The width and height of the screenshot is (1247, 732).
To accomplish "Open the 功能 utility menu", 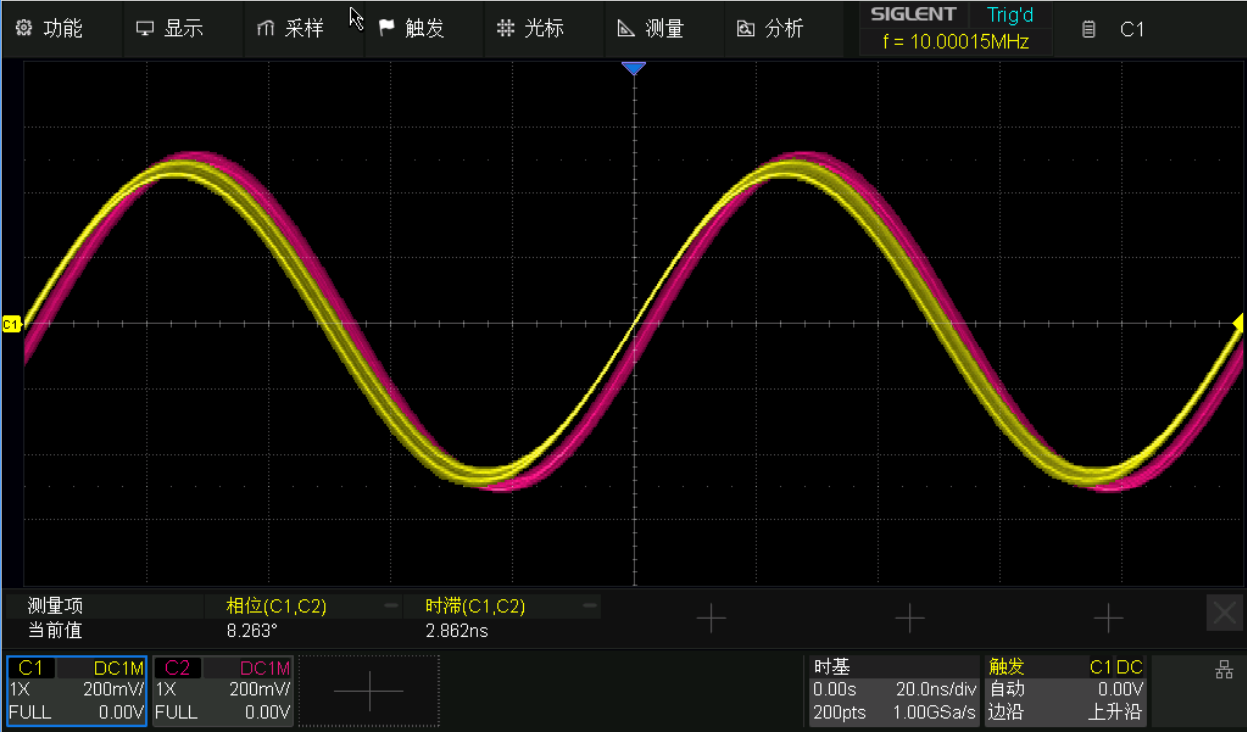I will click(50, 29).
